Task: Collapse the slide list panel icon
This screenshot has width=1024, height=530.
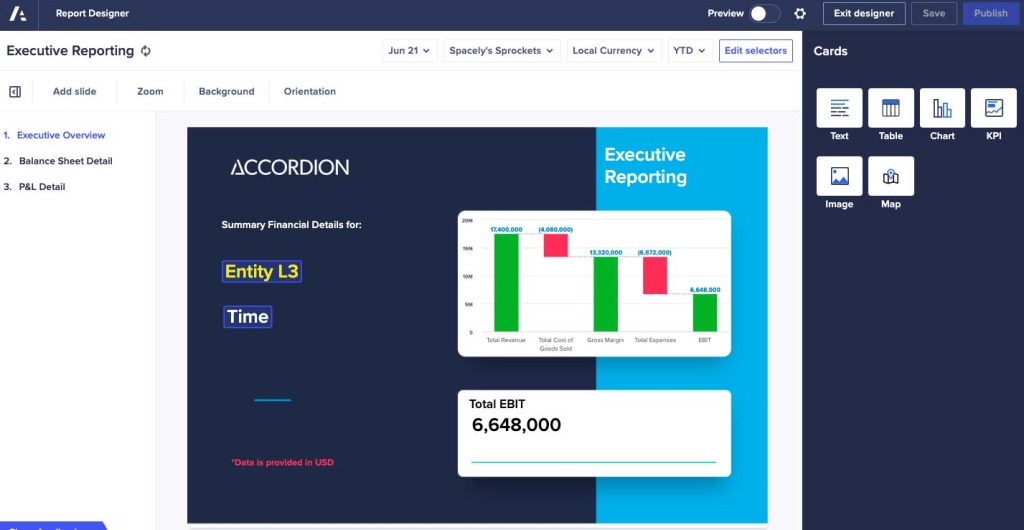Action: 15,92
